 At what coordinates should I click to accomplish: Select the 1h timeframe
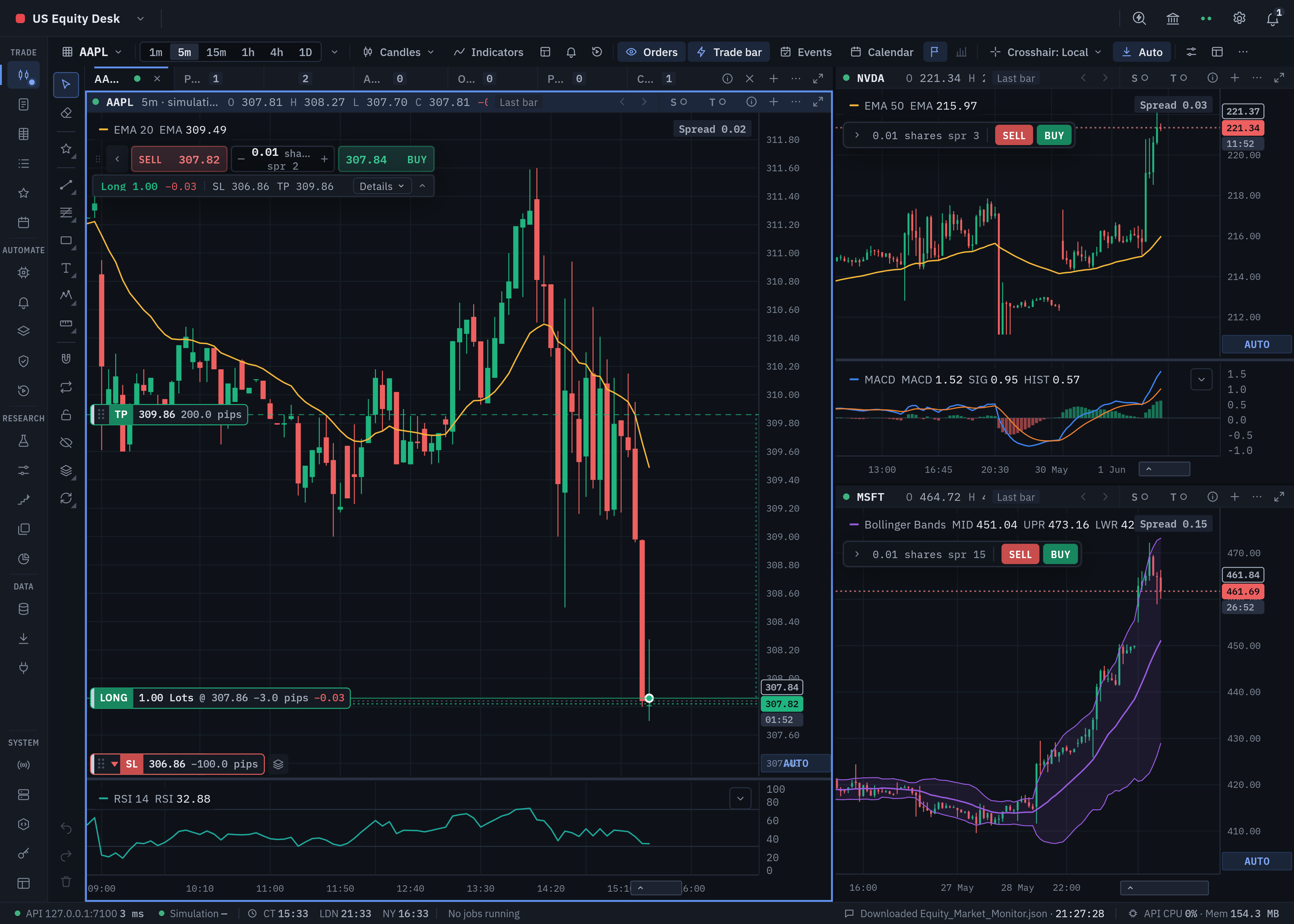pyautogui.click(x=247, y=52)
